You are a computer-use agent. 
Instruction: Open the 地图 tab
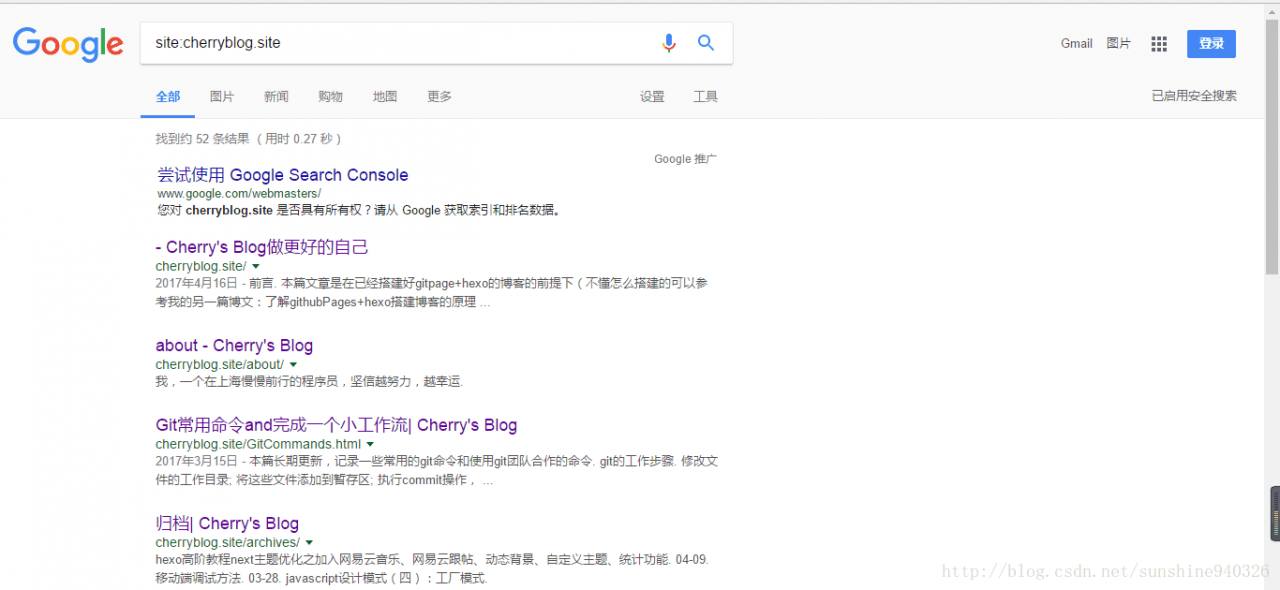385,97
